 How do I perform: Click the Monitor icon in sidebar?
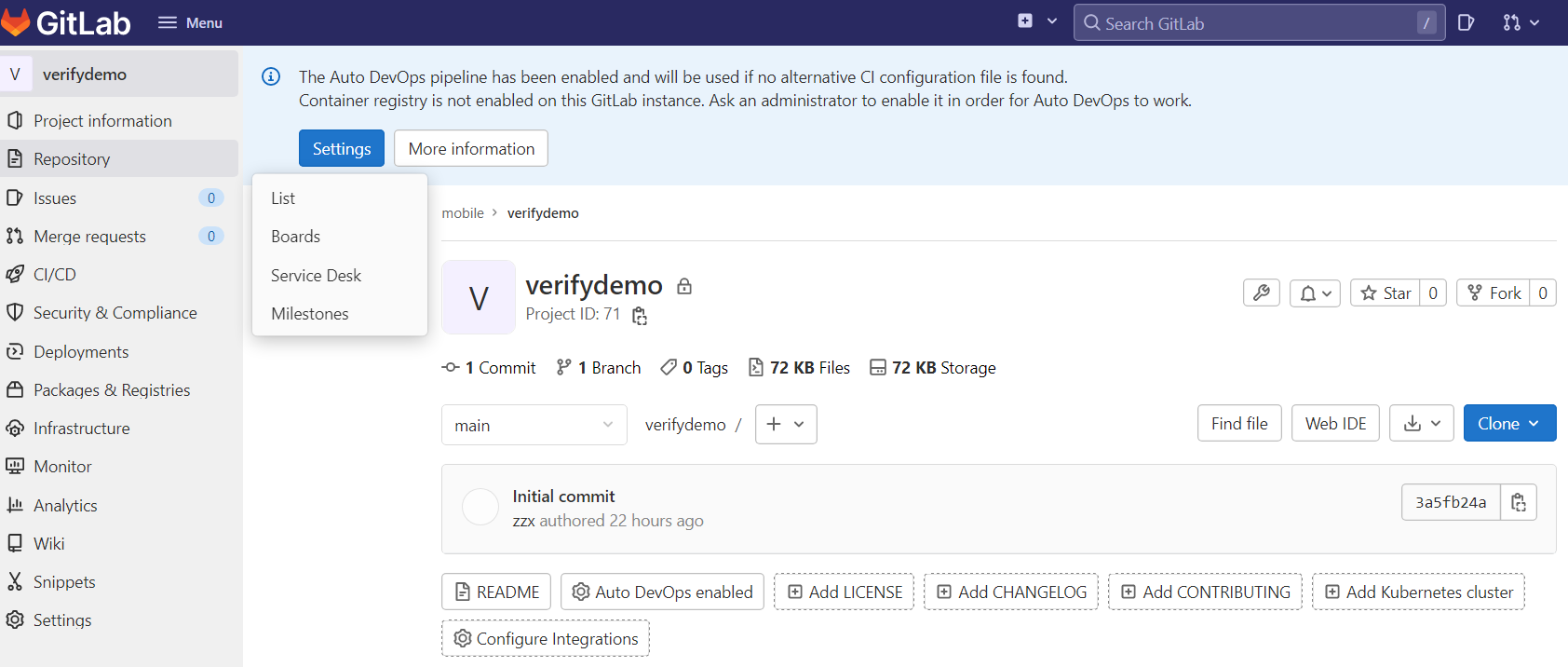(x=15, y=466)
